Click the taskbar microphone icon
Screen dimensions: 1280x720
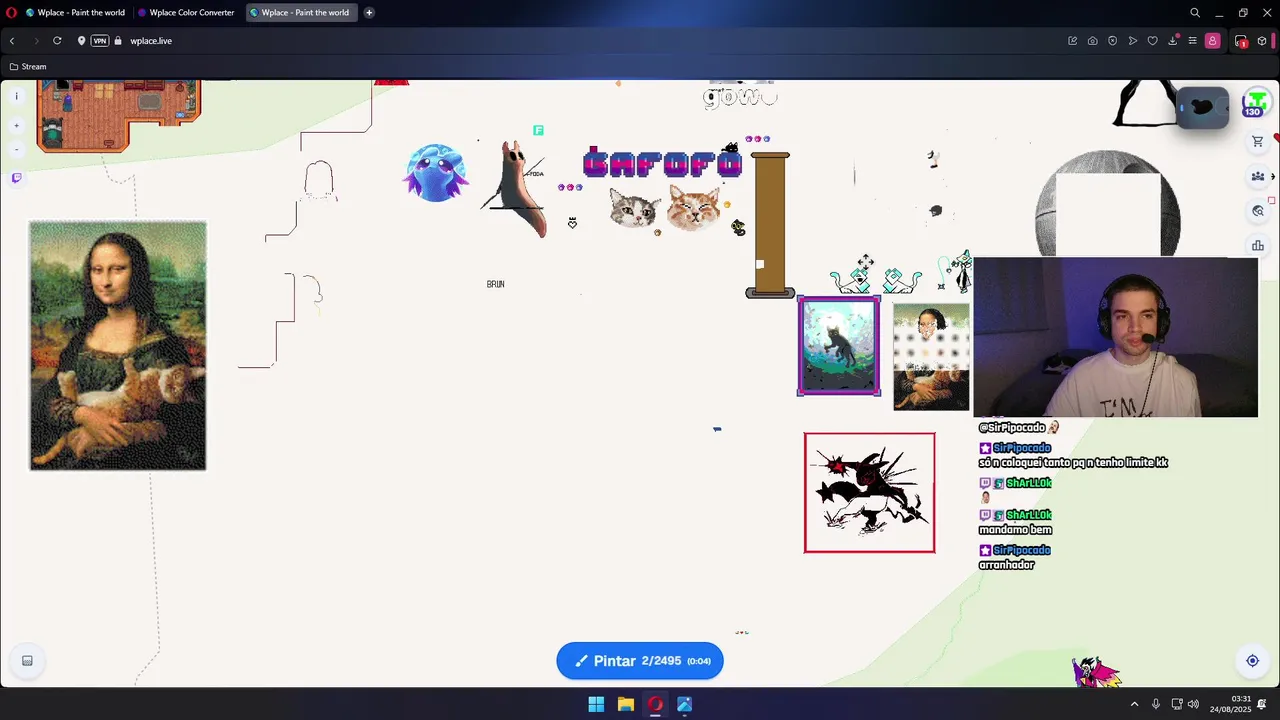point(1156,704)
